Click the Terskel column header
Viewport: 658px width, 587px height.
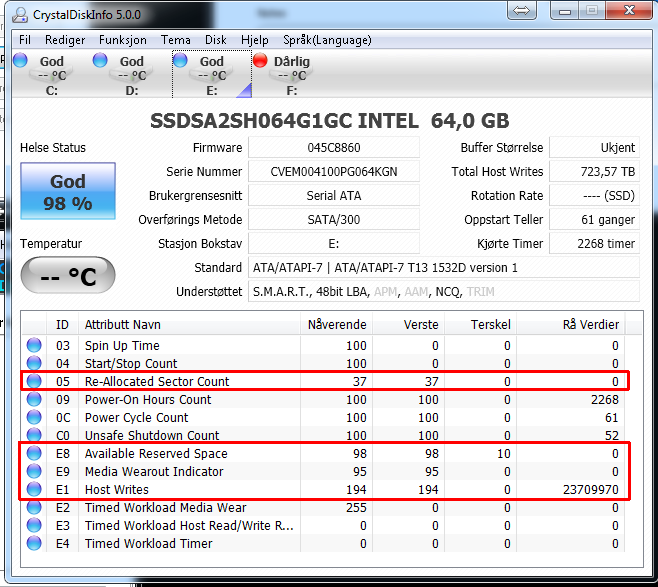point(481,324)
